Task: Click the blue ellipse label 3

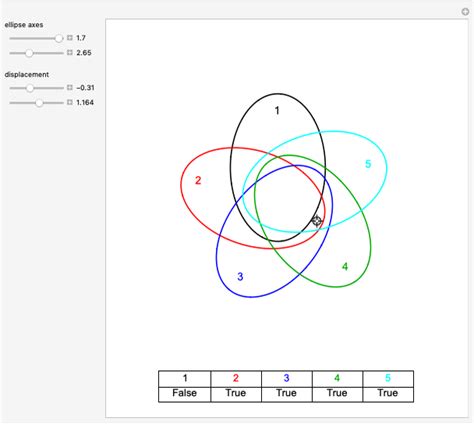Action: [240, 277]
